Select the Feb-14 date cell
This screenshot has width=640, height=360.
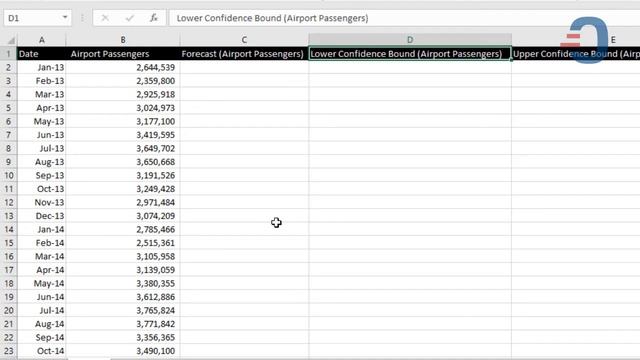tap(41, 242)
